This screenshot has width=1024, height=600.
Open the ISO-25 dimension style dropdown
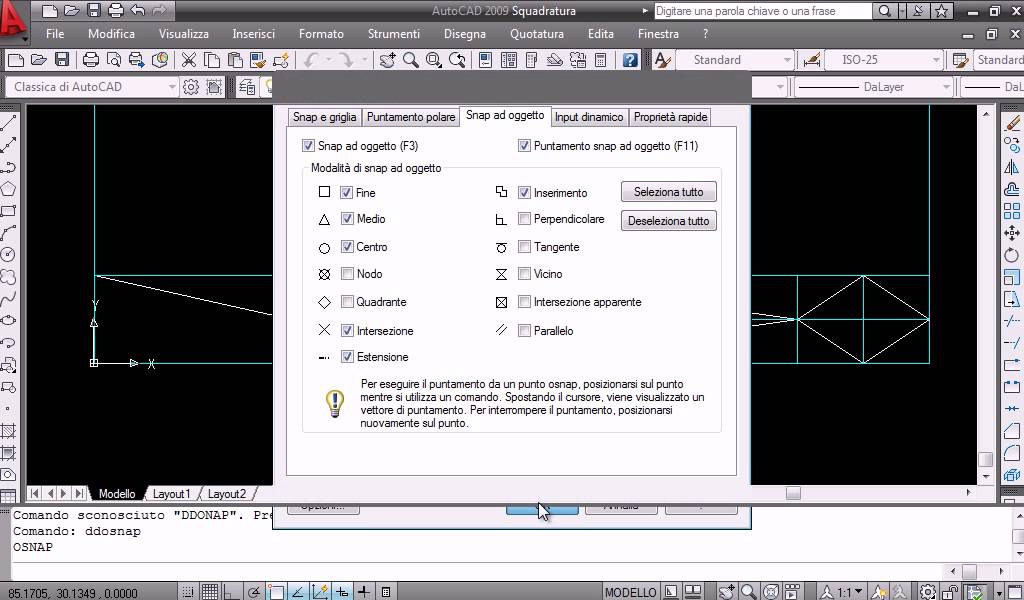[884, 60]
